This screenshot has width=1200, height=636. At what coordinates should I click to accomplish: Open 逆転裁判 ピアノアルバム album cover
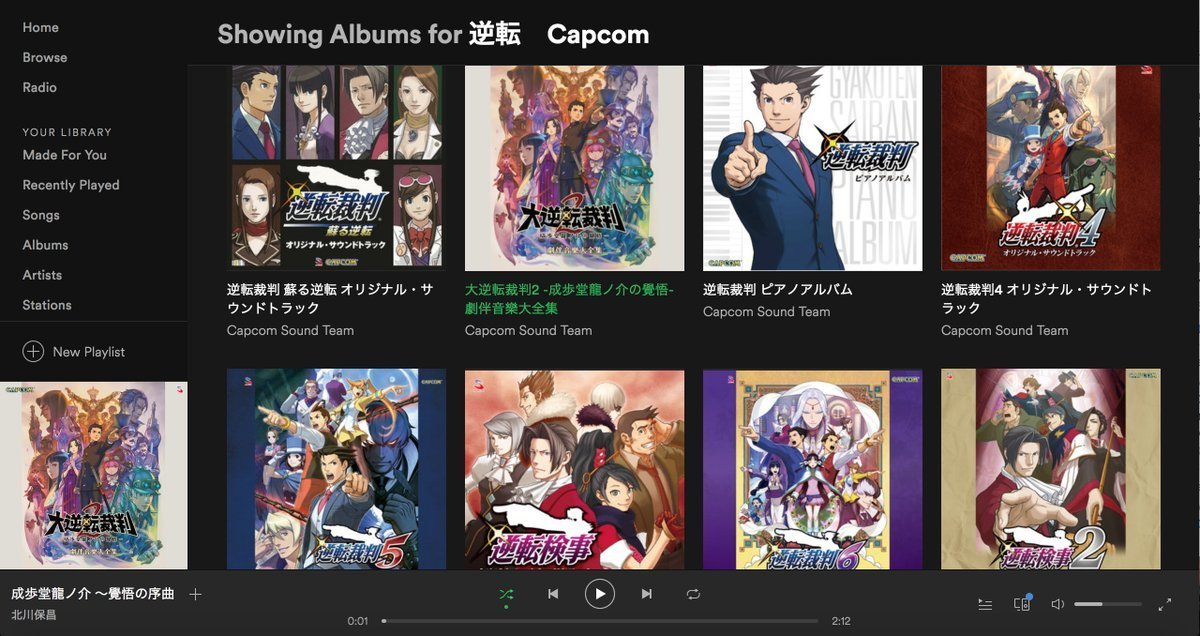pyautogui.click(x=812, y=168)
